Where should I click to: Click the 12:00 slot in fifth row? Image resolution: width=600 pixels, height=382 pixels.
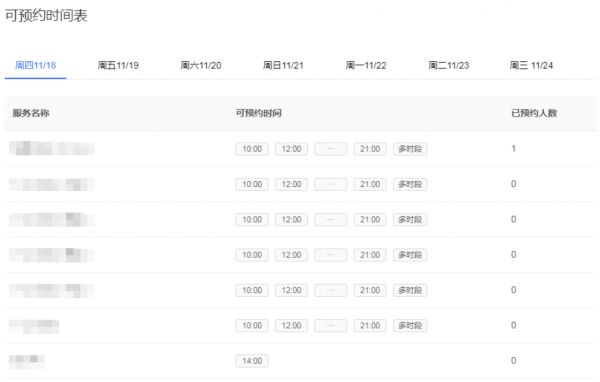(291, 290)
